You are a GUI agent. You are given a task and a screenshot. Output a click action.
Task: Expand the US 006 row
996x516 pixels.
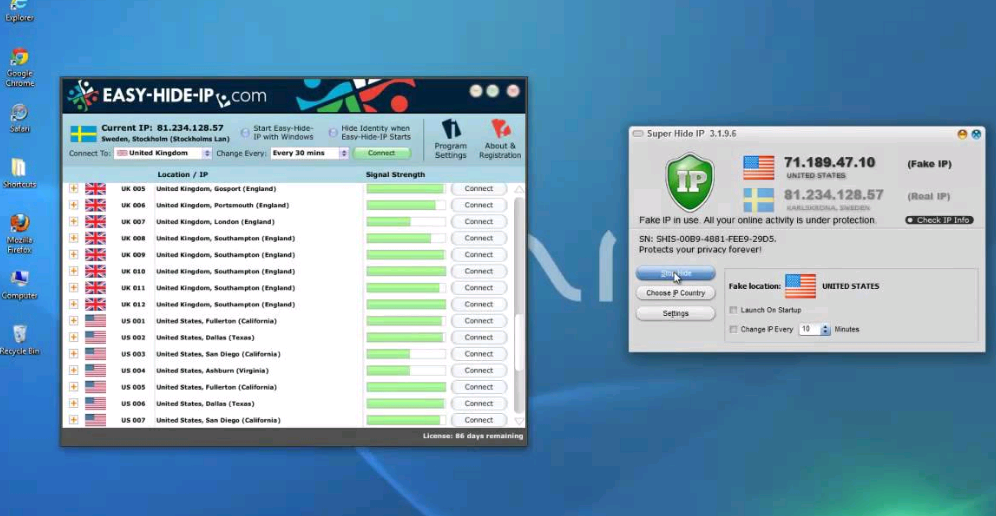[x=74, y=404]
